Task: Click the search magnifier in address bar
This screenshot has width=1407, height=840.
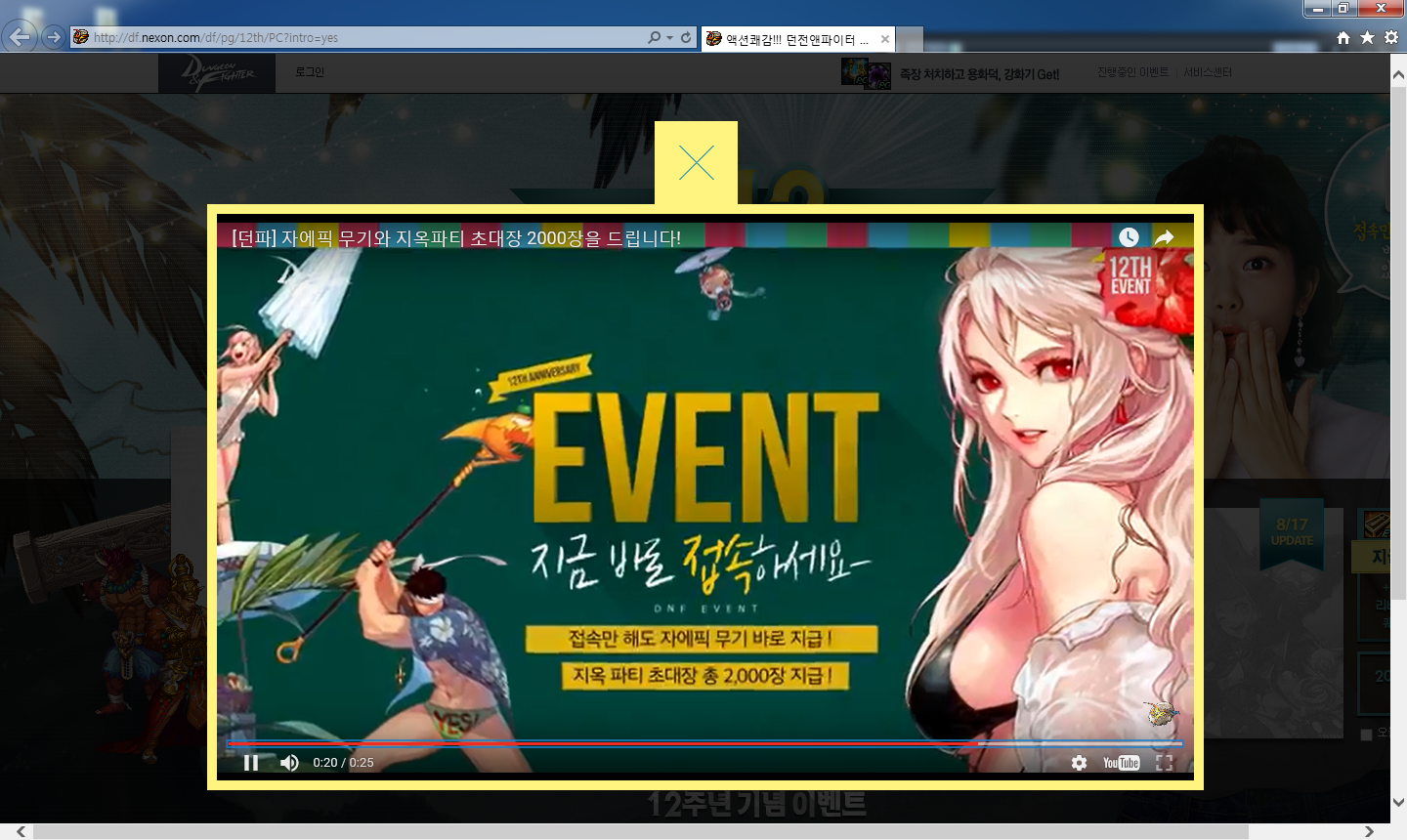Action: pyautogui.click(x=654, y=37)
